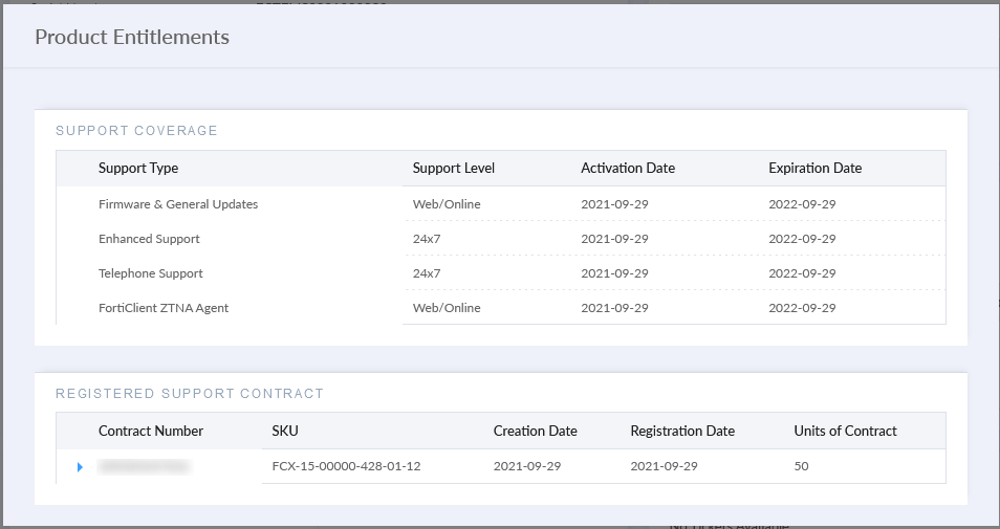1000x529 pixels.
Task: Click expiration date of FortiClient ZTNA Agent
Action: [802, 308]
